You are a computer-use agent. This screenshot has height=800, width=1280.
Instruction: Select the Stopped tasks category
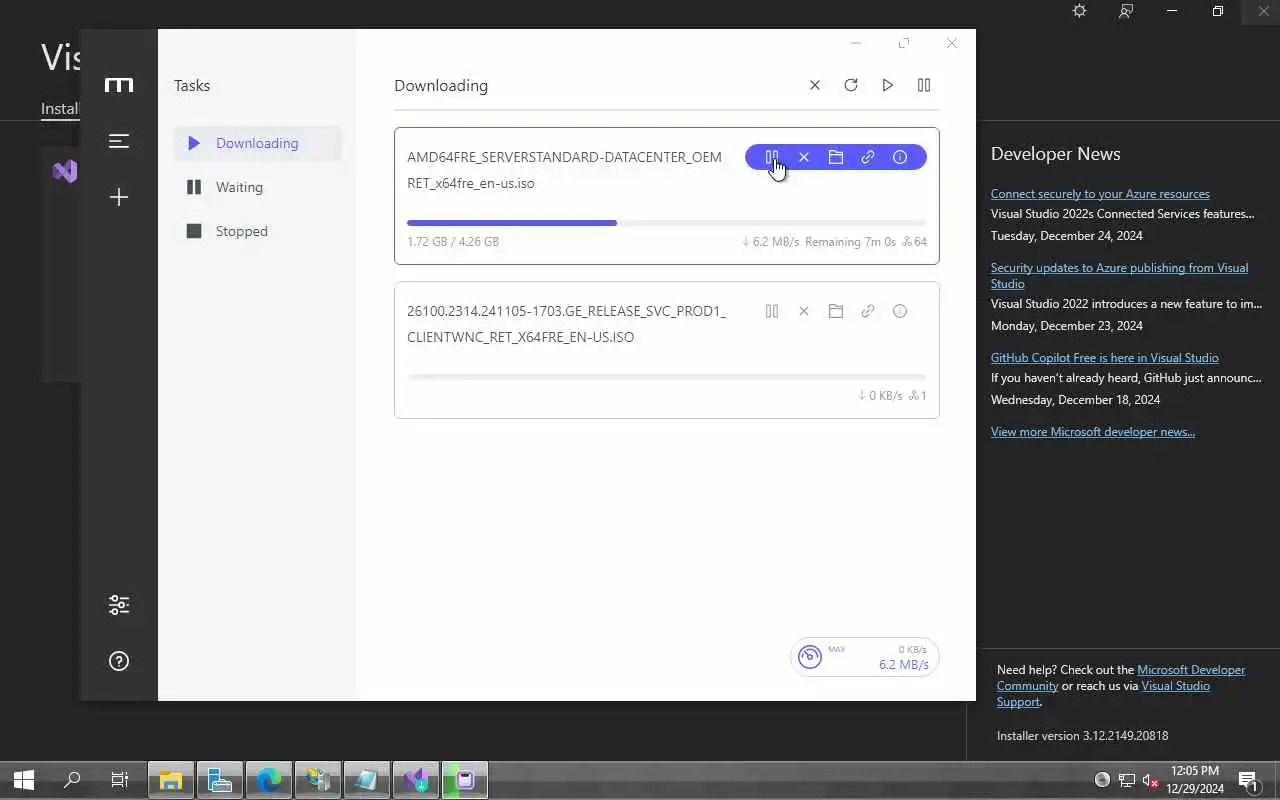tap(258, 231)
